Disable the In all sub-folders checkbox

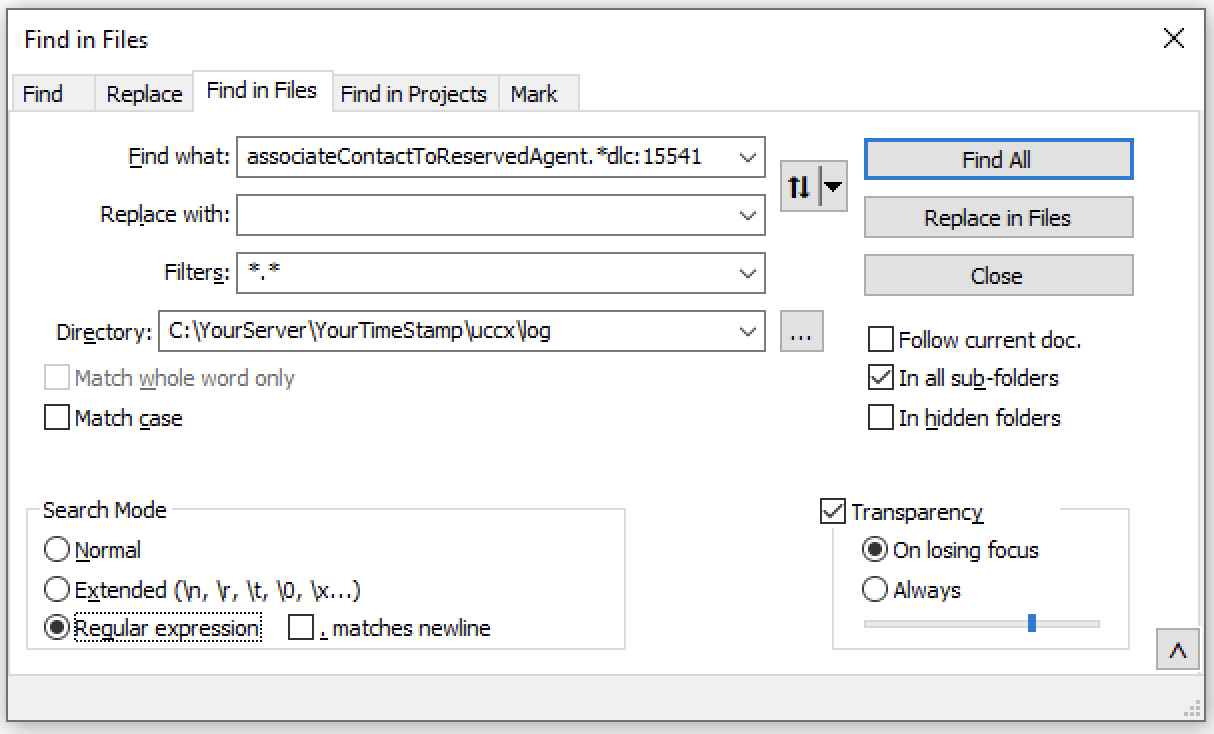coord(881,378)
